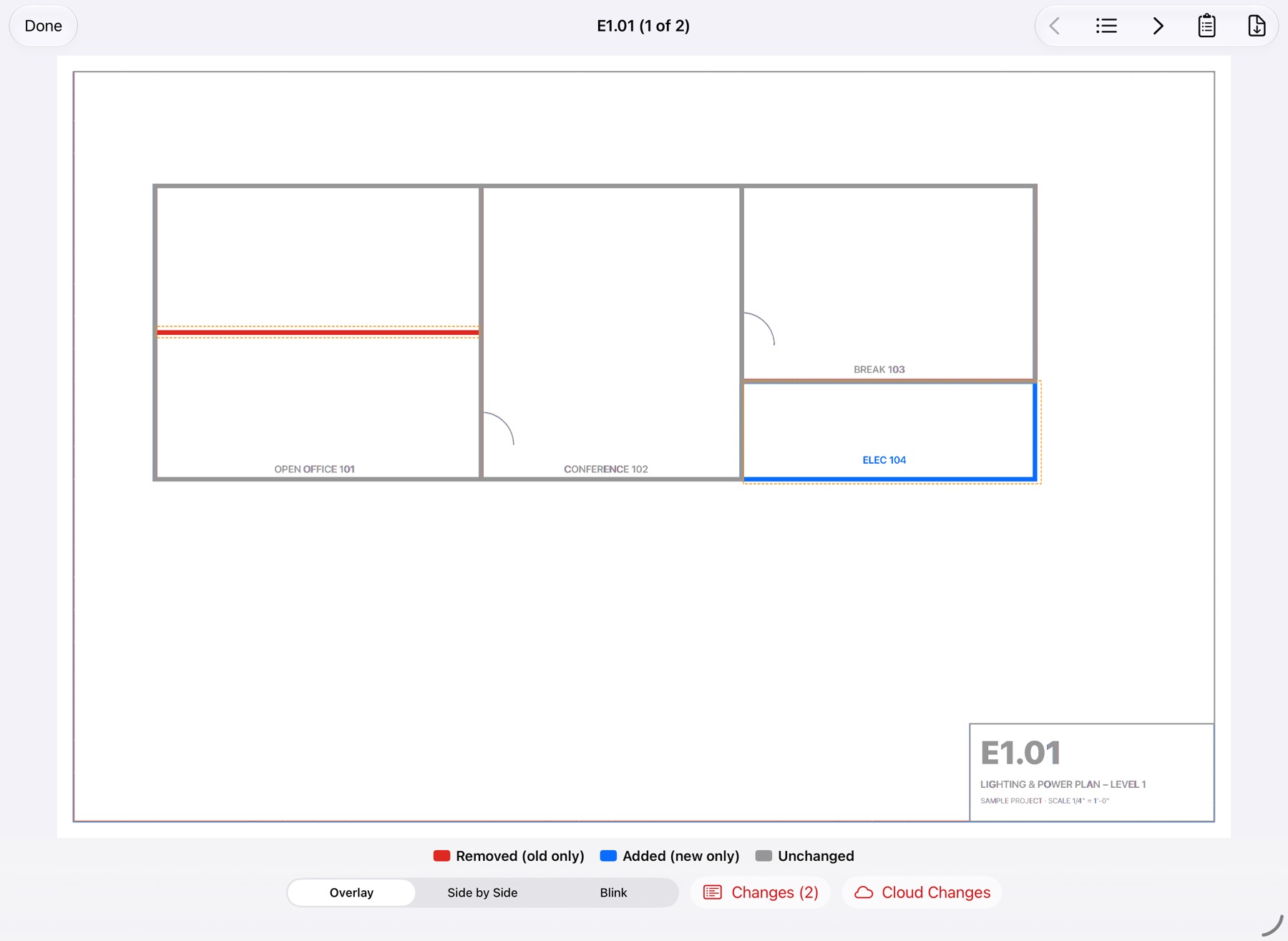Click the OPEN OFFICE 101 label
The width and height of the screenshot is (1288, 941).
[314, 469]
